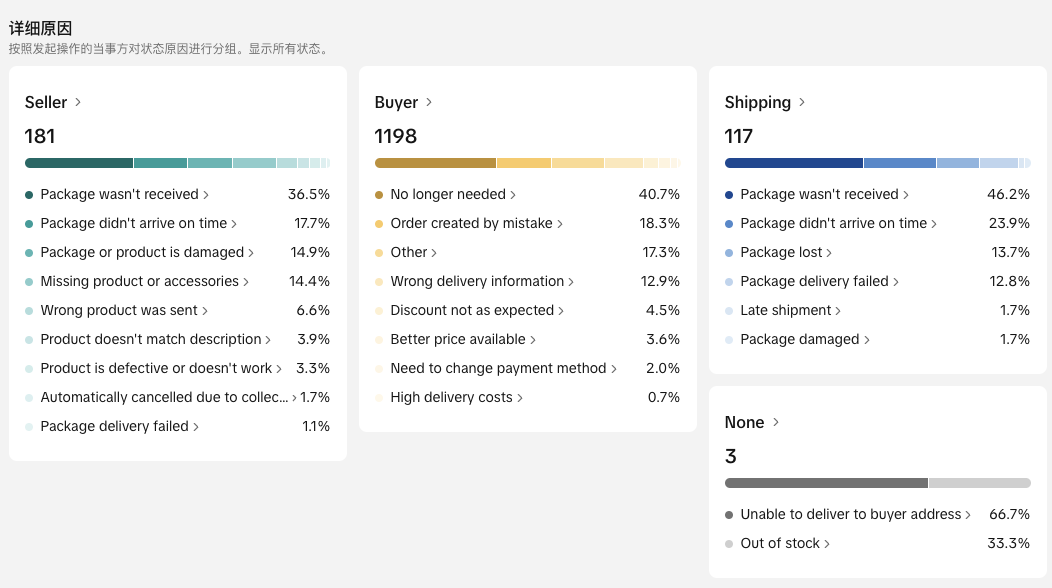The width and height of the screenshot is (1052, 588).
Task: Open High delivery costs reason
Action: [x=451, y=398]
